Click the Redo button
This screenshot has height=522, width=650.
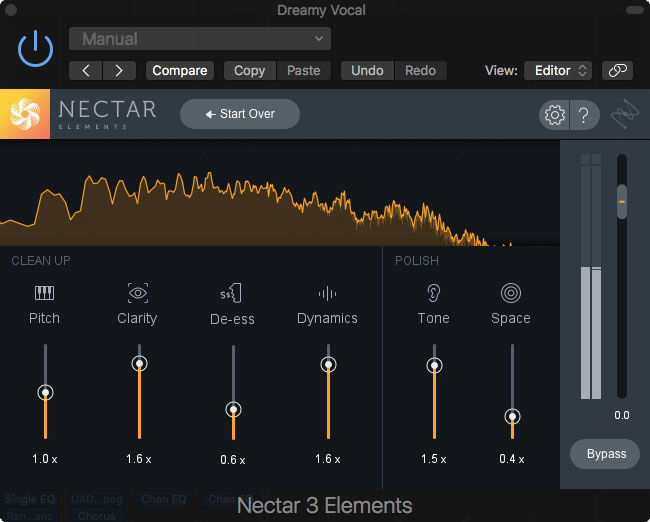coord(421,70)
